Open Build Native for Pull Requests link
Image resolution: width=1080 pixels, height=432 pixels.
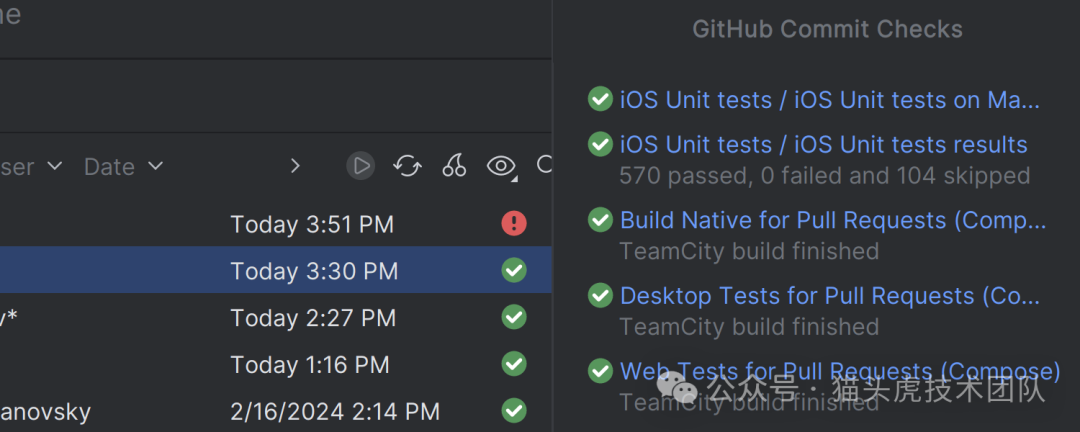[832, 220]
